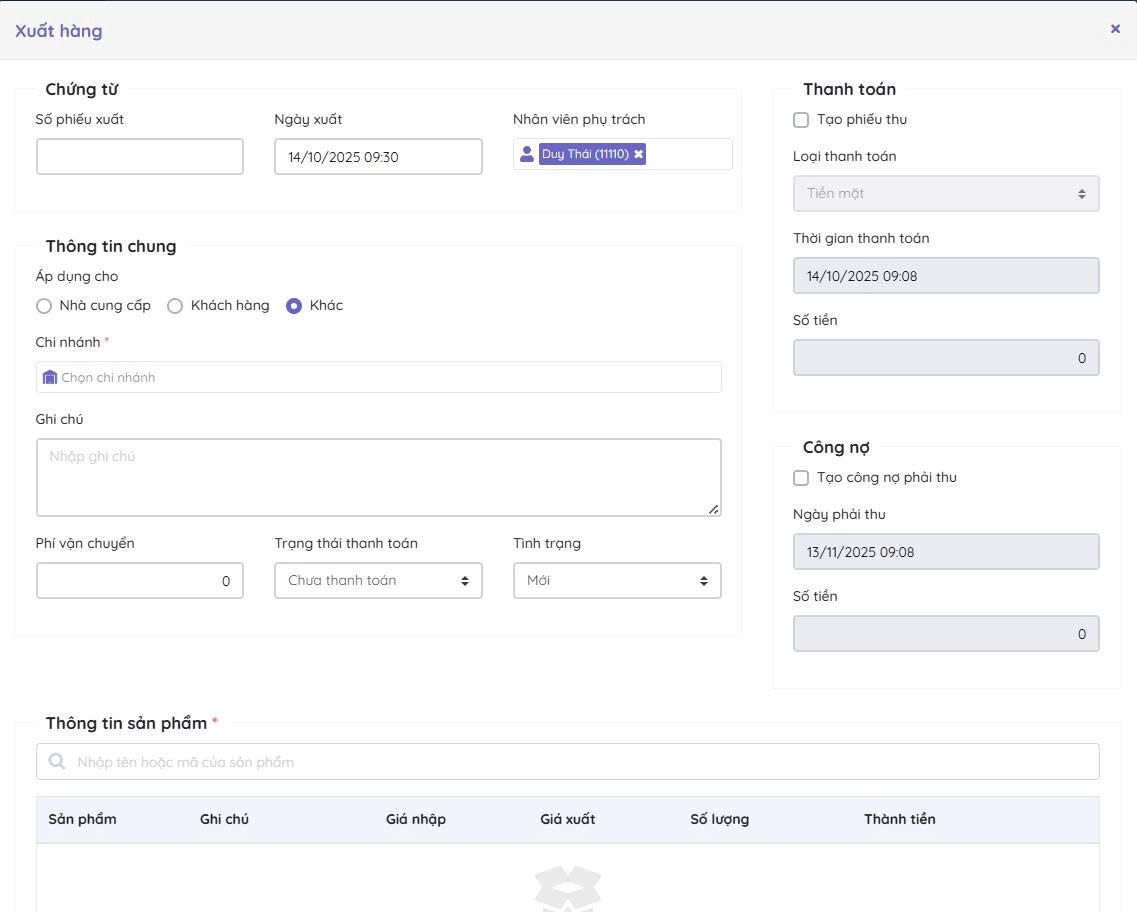Tick the Tạo công nợ phải thu checkbox
This screenshot has height=912, width=1137.
point(801,478)
